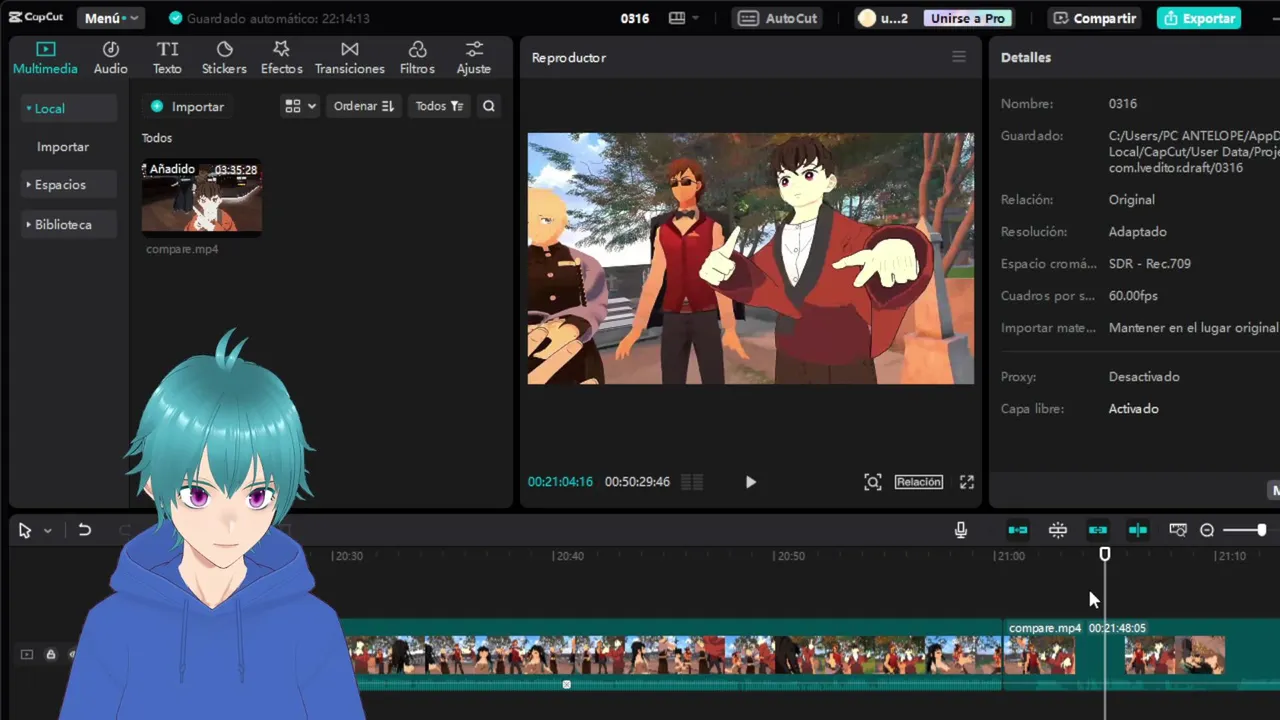The image size is (1280, 720).
Task: Switch to the Filtros tab
Action: point(417,58)
